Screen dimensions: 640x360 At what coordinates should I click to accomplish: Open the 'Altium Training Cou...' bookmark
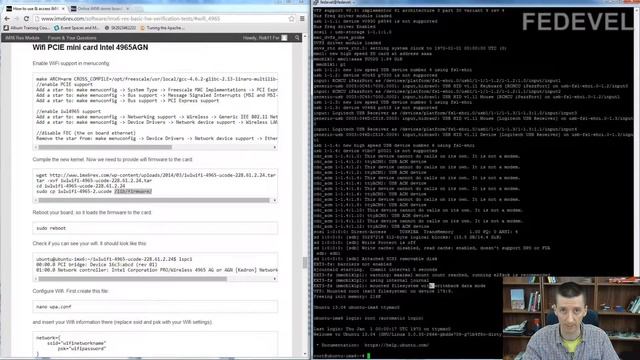click(x=27, y=28)
